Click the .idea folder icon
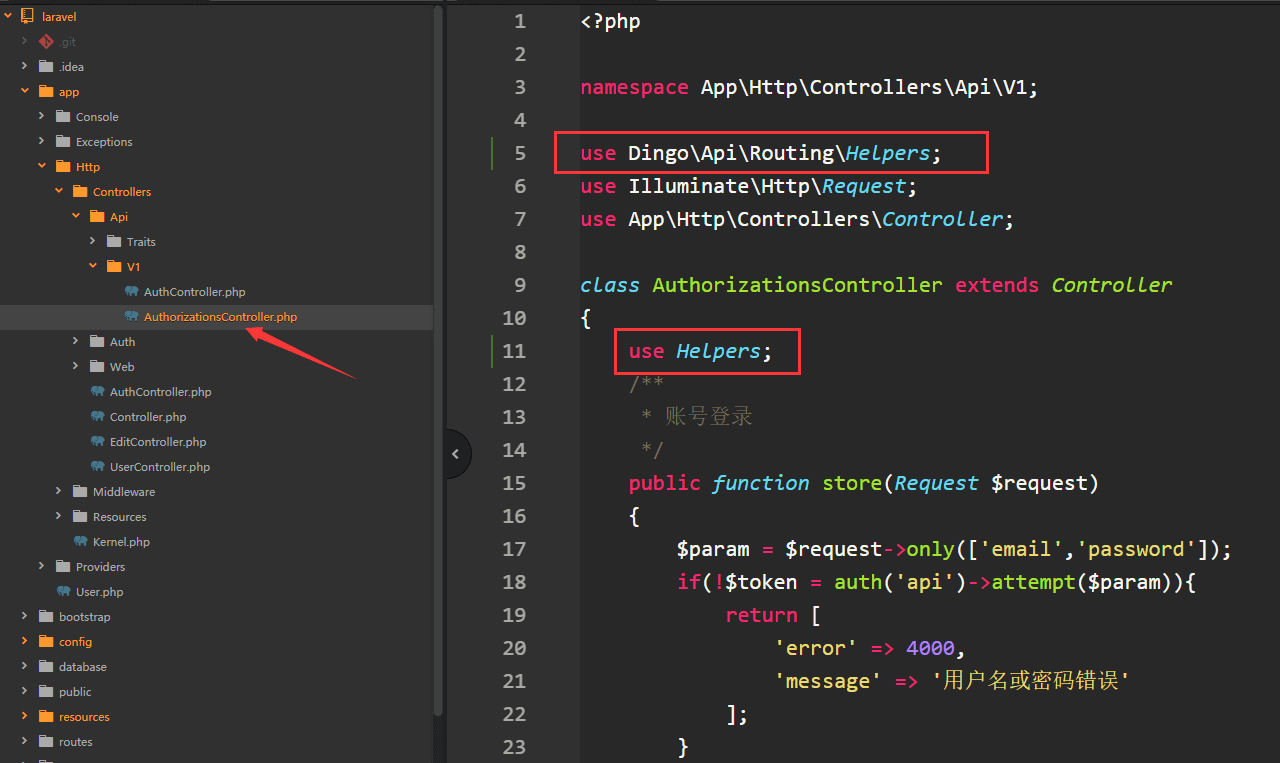 pyautogui.click(x=45, y=67)
